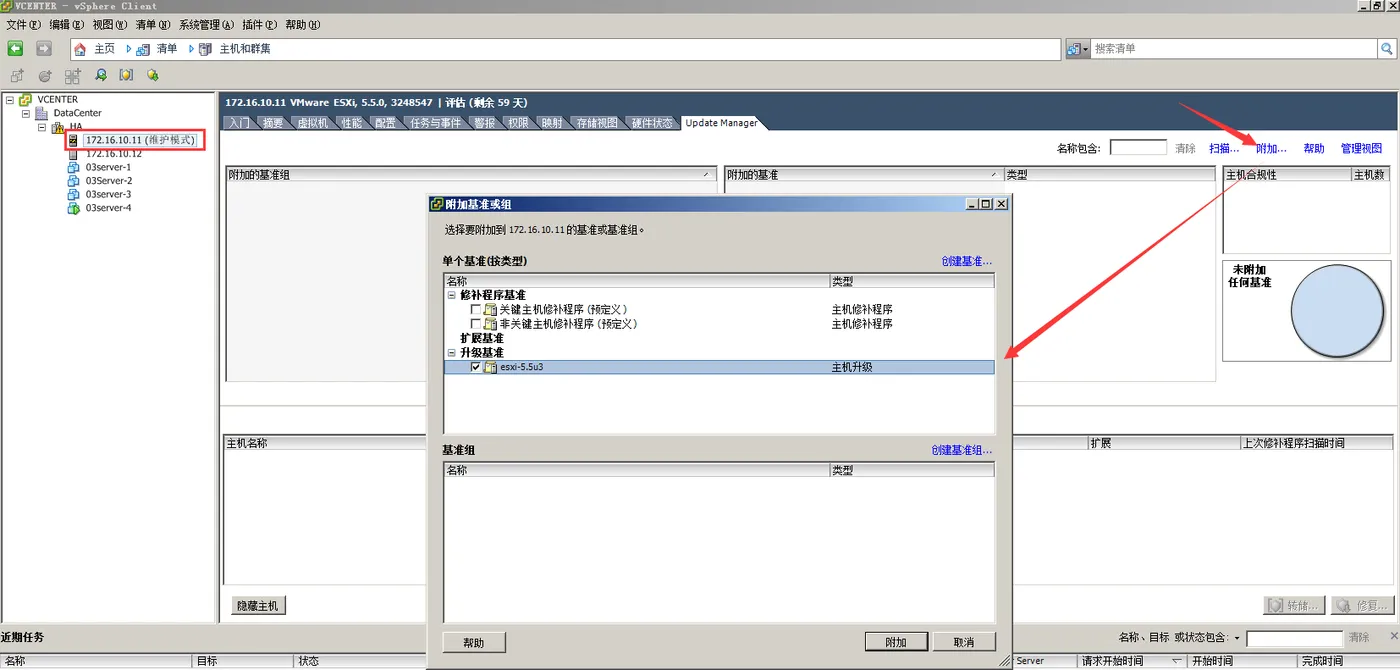Click the VM icon beside 03server-3
The image size is (1400, 670).
click(73, 195)
